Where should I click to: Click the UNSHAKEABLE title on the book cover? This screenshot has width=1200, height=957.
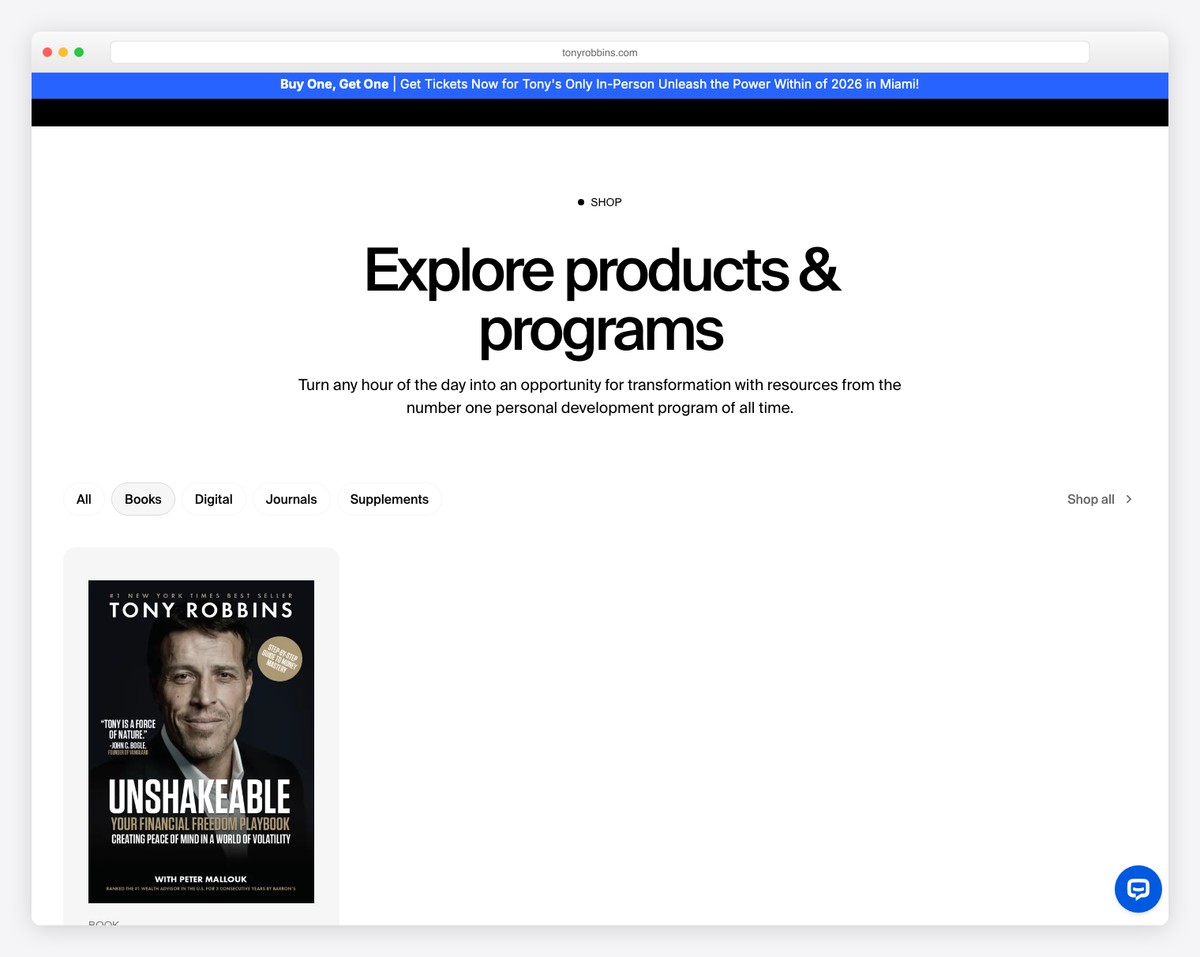tap(199, 797)
